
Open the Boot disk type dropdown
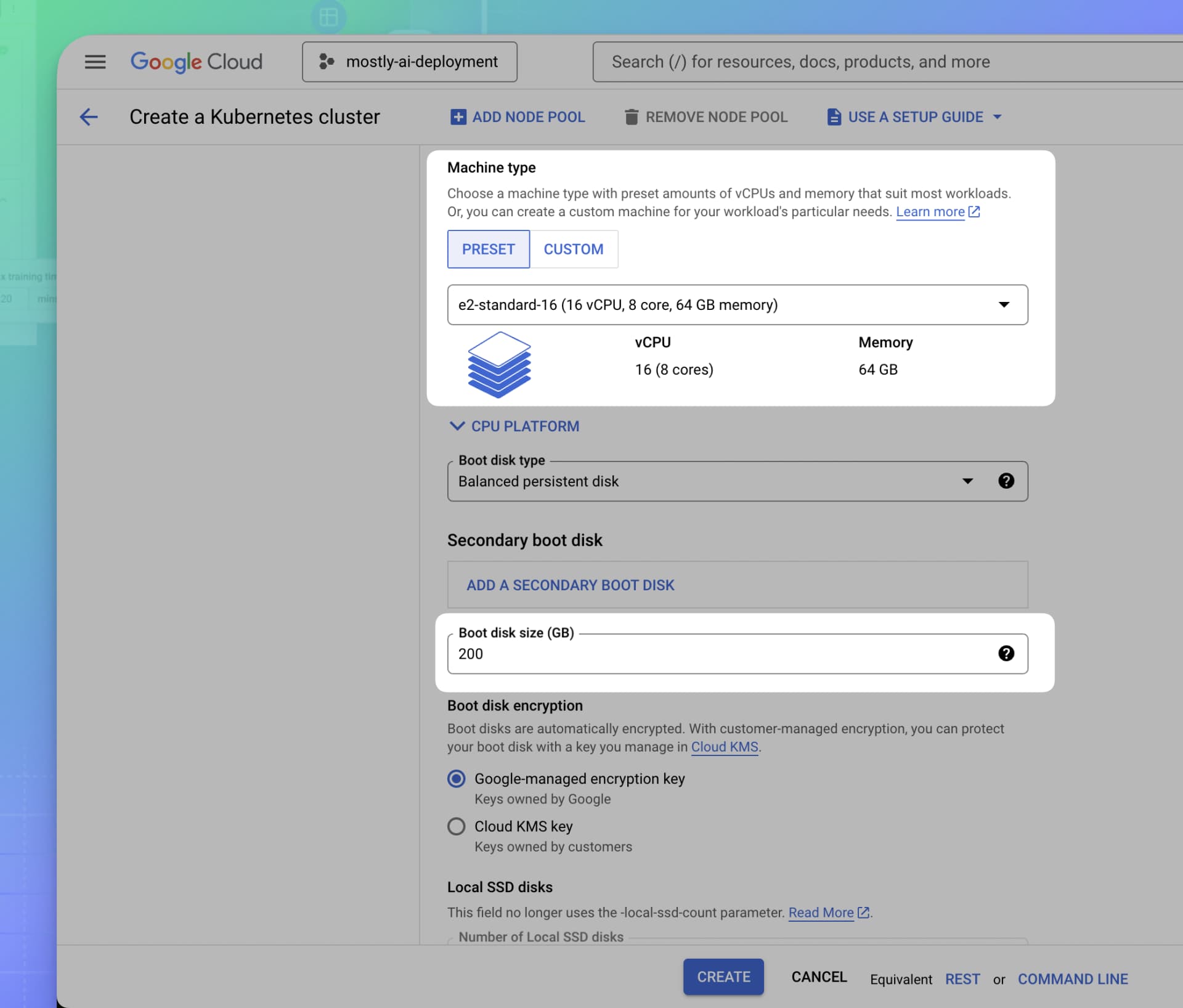(x=968, y=481)
